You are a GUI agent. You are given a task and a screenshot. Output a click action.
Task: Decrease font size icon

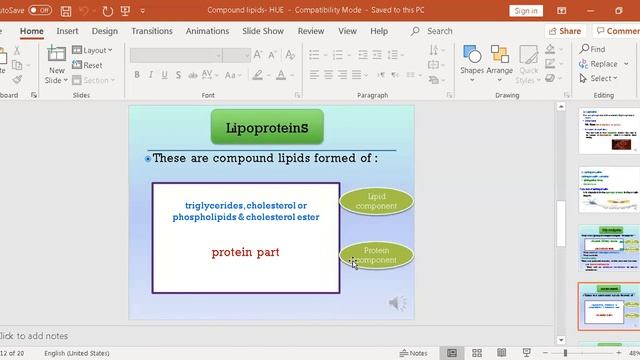tap(272, 55)
